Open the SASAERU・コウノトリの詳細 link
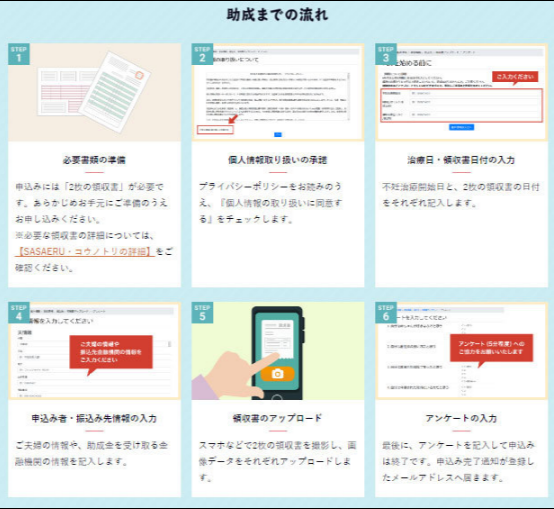The height and width of the screenshot is (509, 554). click(85, 251)
